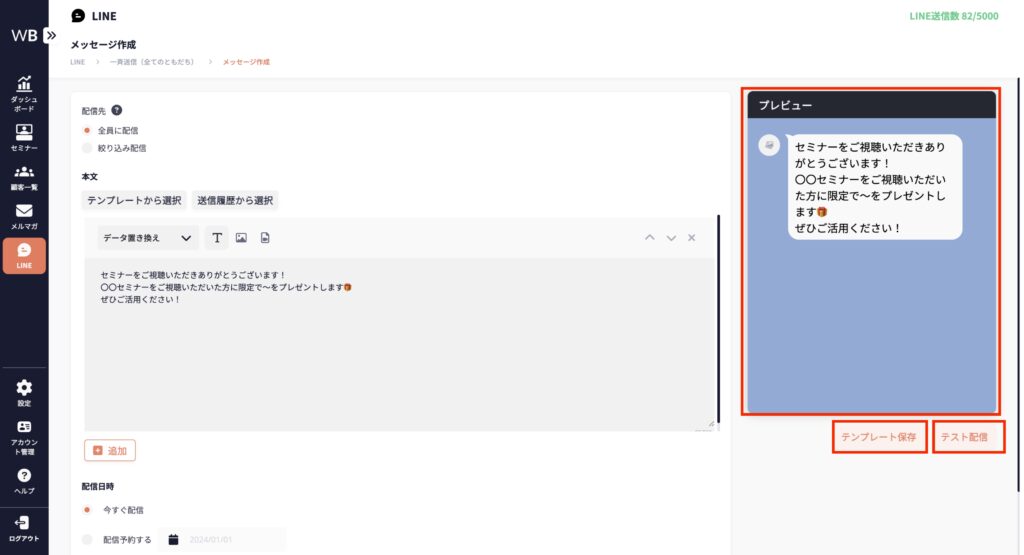Go to セミナー in the sidebar
1024x555 pixels.
coord(24,131)
